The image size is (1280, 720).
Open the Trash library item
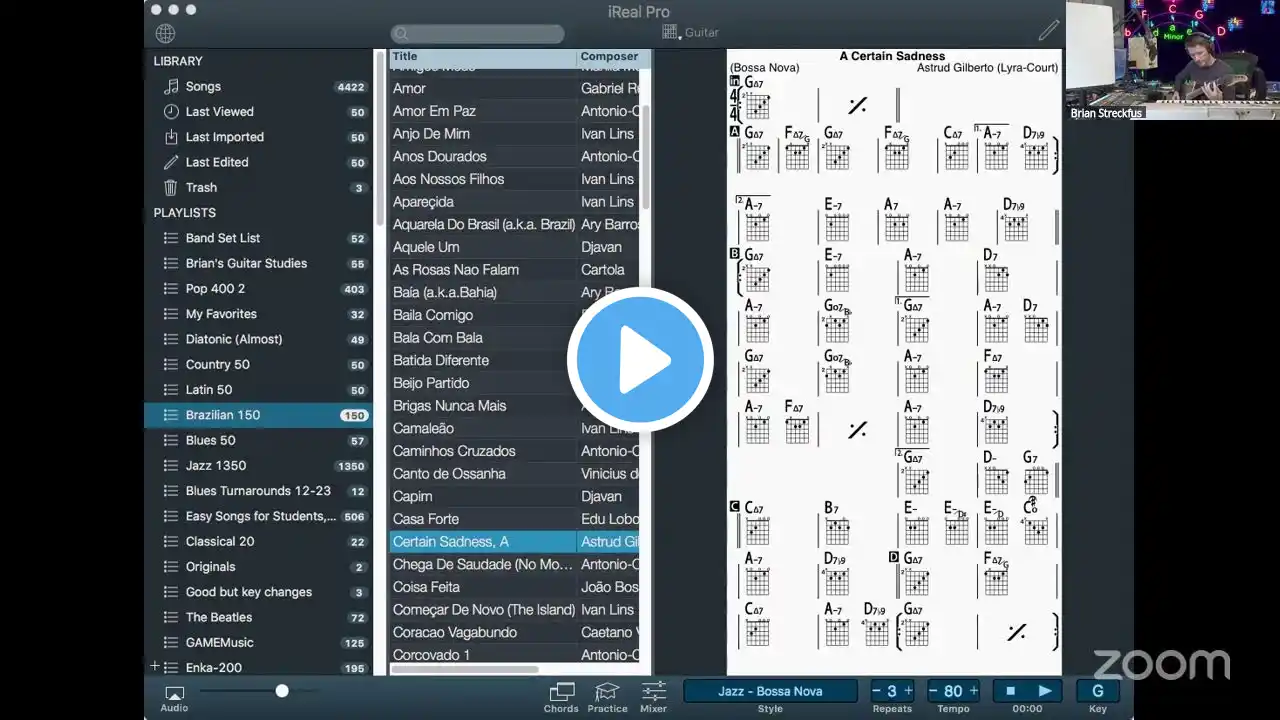201,187
